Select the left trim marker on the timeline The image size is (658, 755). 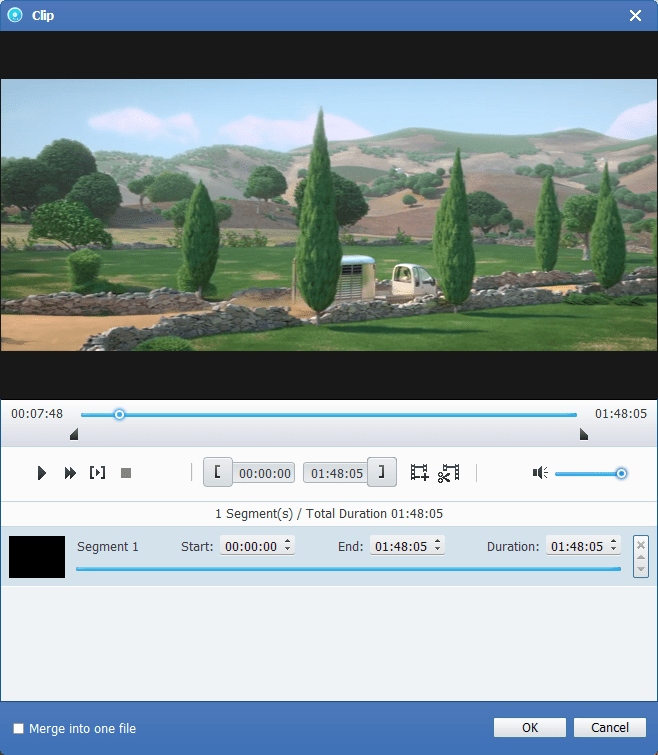tap(74, 434)
